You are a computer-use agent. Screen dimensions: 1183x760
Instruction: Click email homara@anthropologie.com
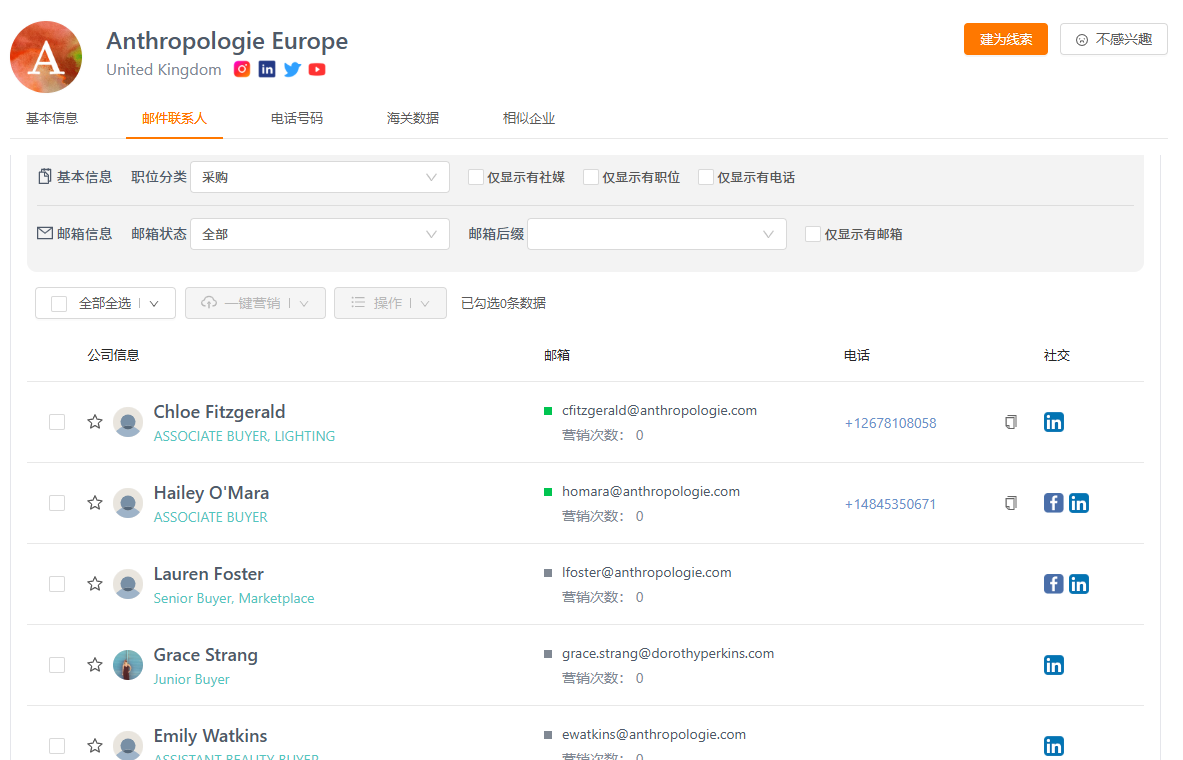pyautogui.click(x=651, y=491)
